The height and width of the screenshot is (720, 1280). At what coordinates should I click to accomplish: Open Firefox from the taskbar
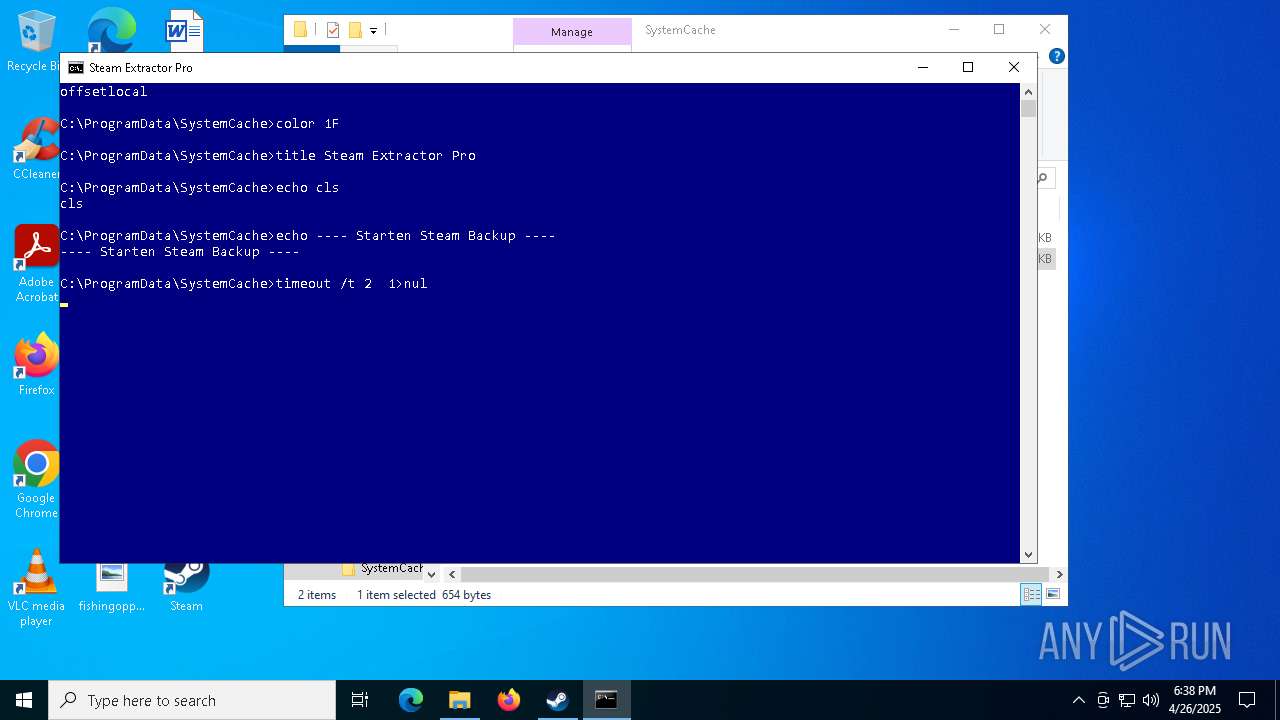point(509,700)
